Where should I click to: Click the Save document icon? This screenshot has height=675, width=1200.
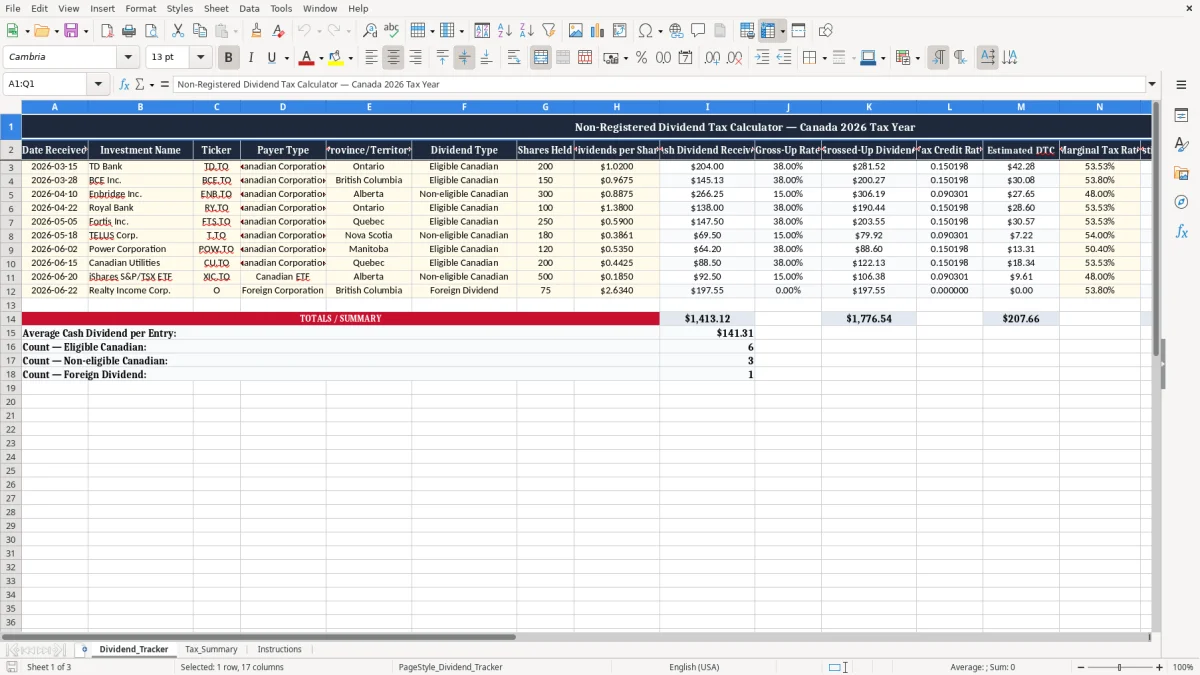(70, 31)
